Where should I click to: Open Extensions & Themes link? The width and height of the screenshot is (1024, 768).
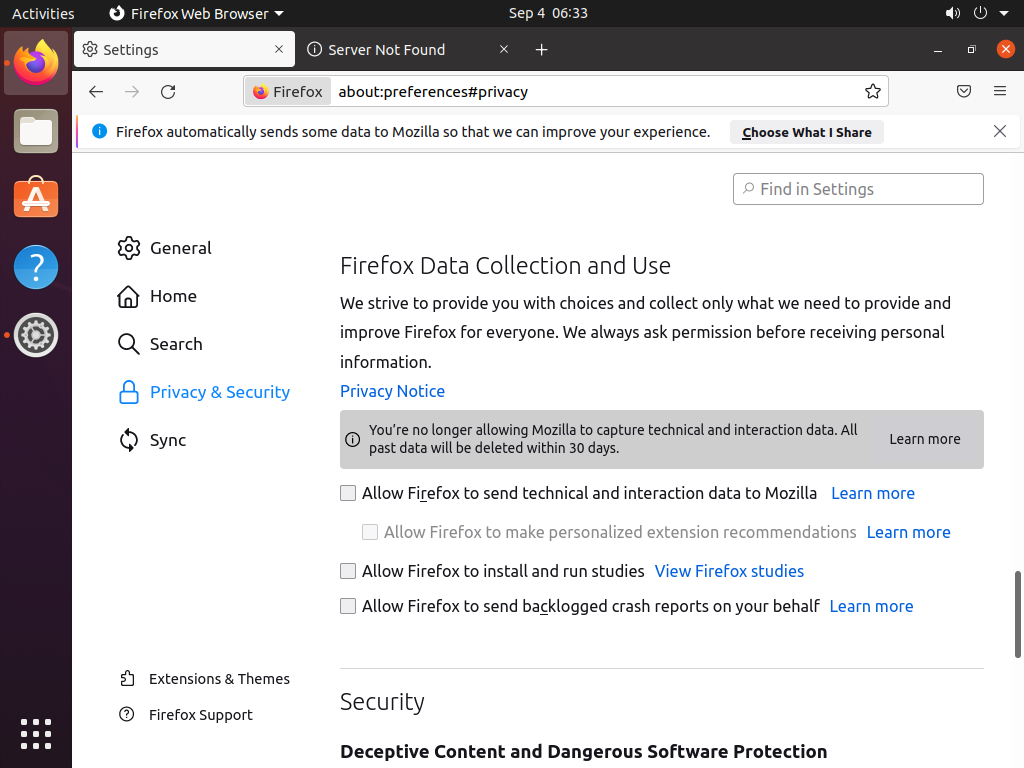point(204,679)
